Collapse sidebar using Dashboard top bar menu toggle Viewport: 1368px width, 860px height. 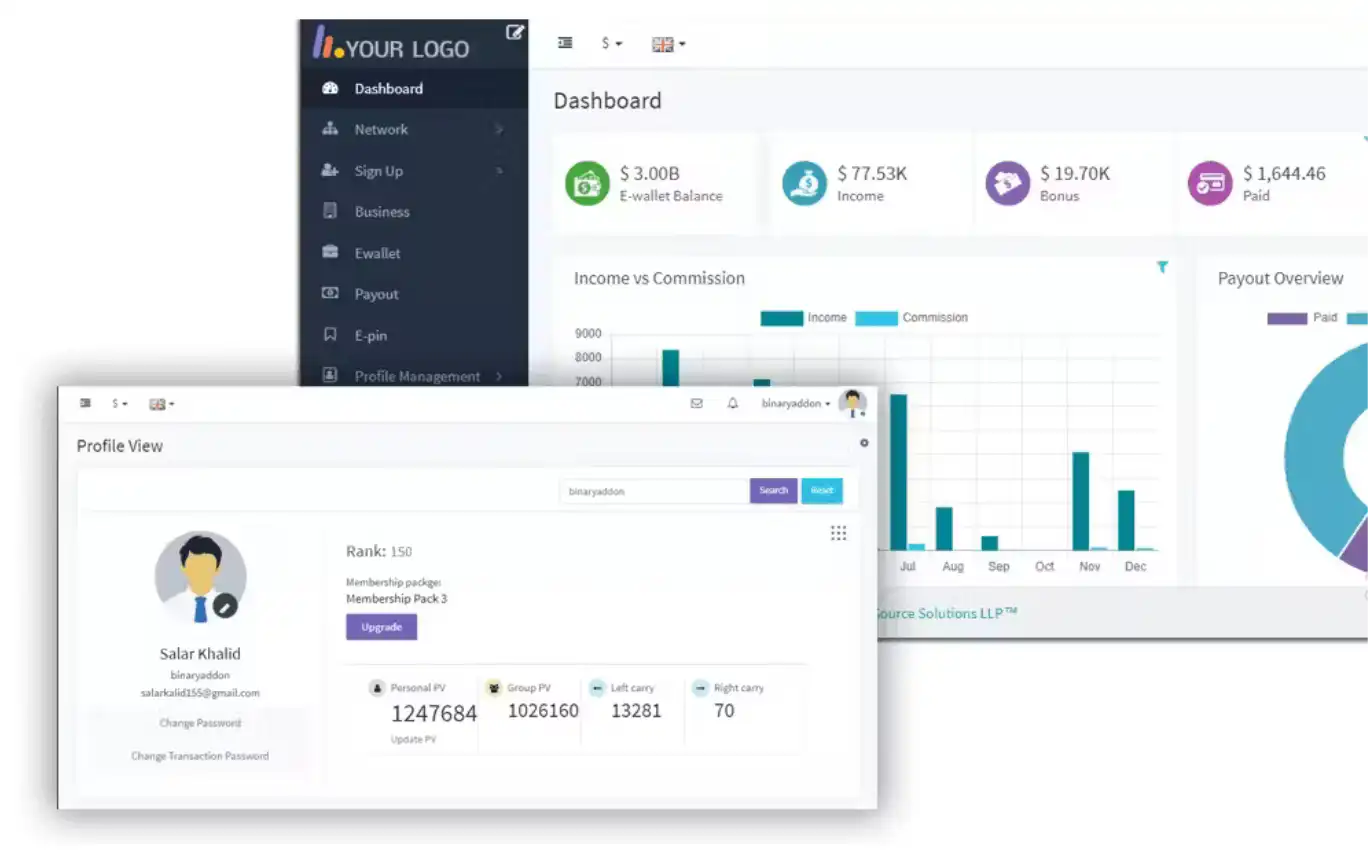tap(565, 43)
